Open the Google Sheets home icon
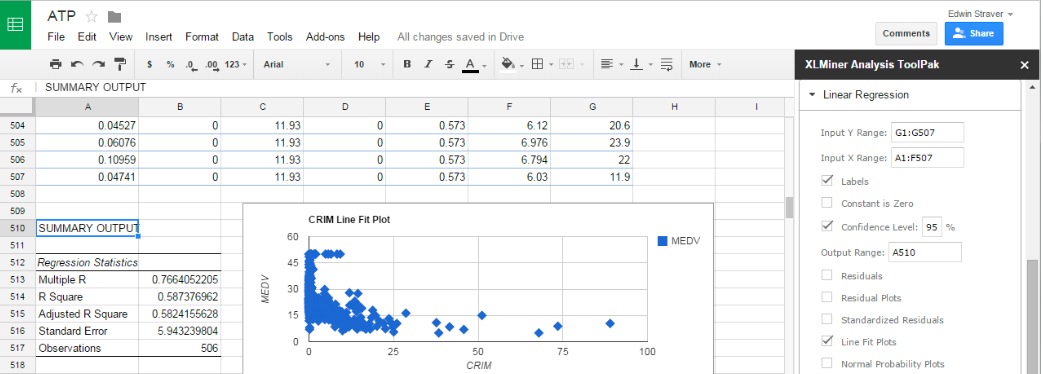Screen dimensions: 1043x374 coord(15,25)
